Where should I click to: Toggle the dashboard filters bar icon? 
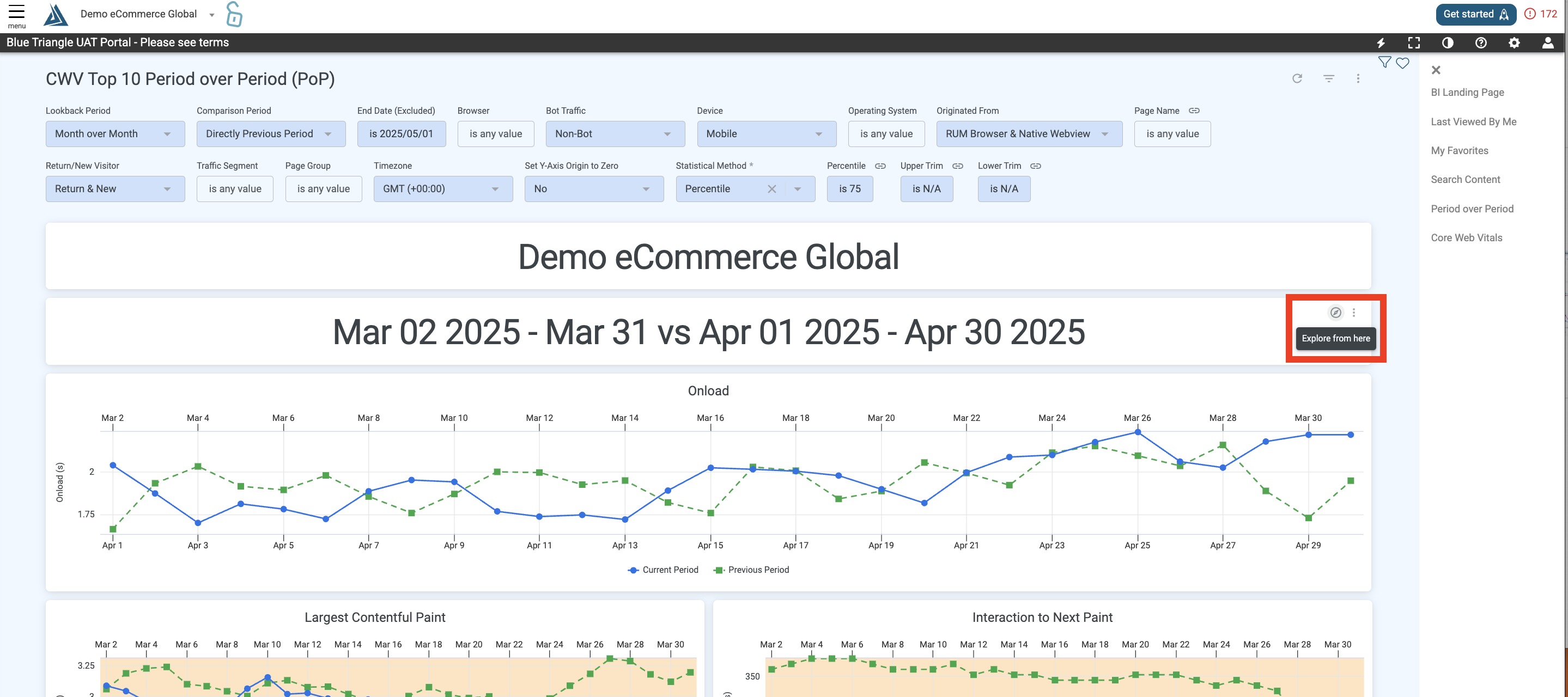[1329, 78]
